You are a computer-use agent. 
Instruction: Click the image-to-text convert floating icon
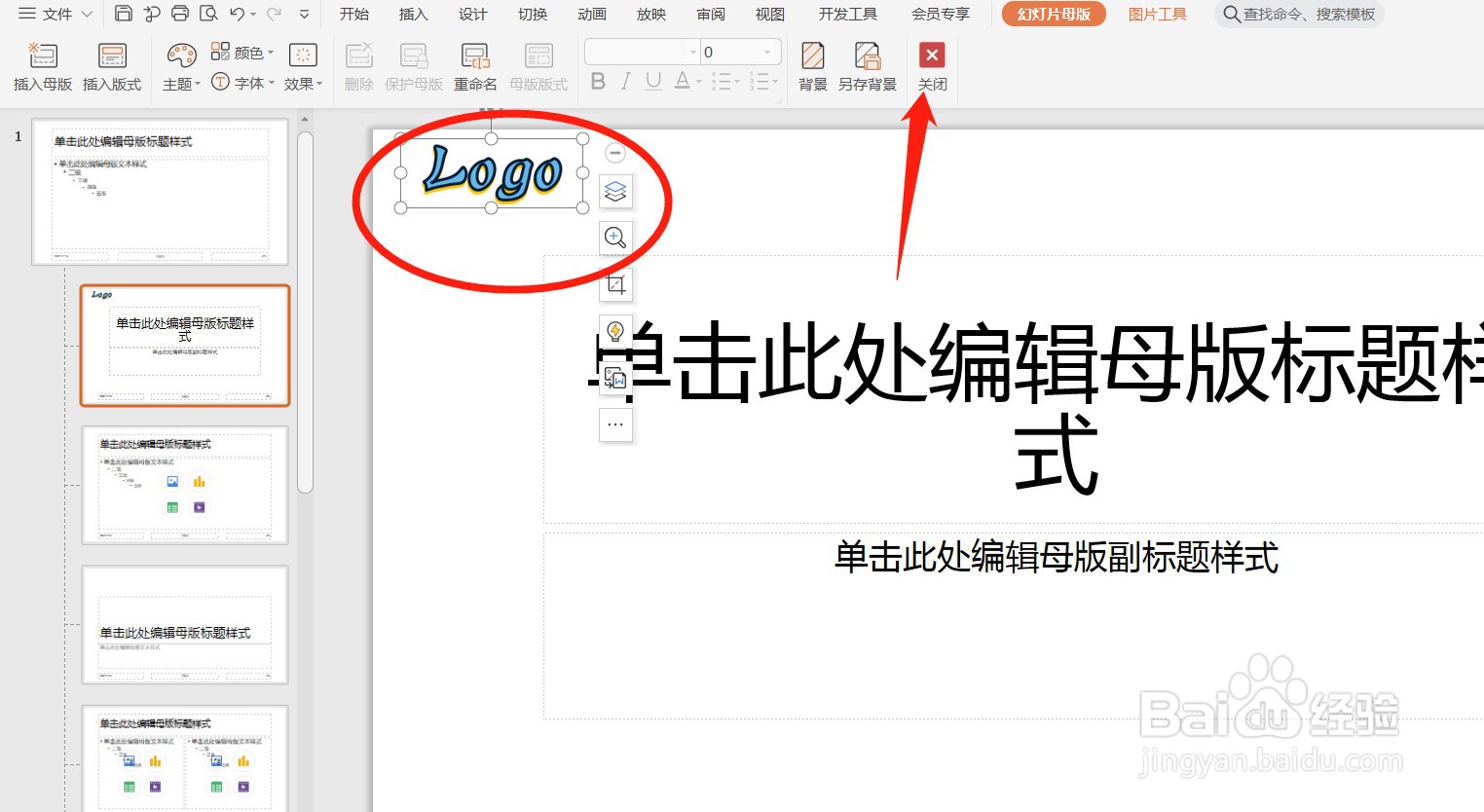(x=615, y=378)
